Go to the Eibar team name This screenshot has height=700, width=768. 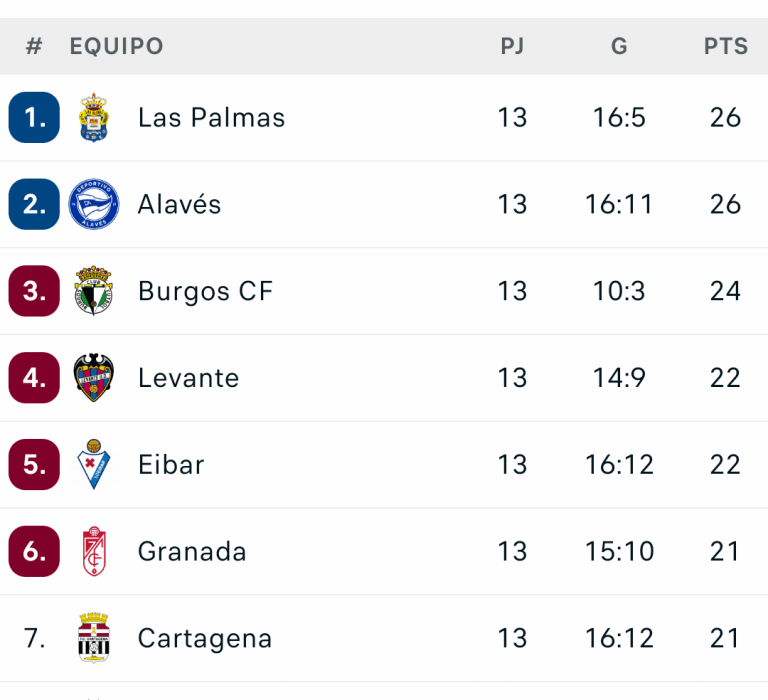[171, 465]
